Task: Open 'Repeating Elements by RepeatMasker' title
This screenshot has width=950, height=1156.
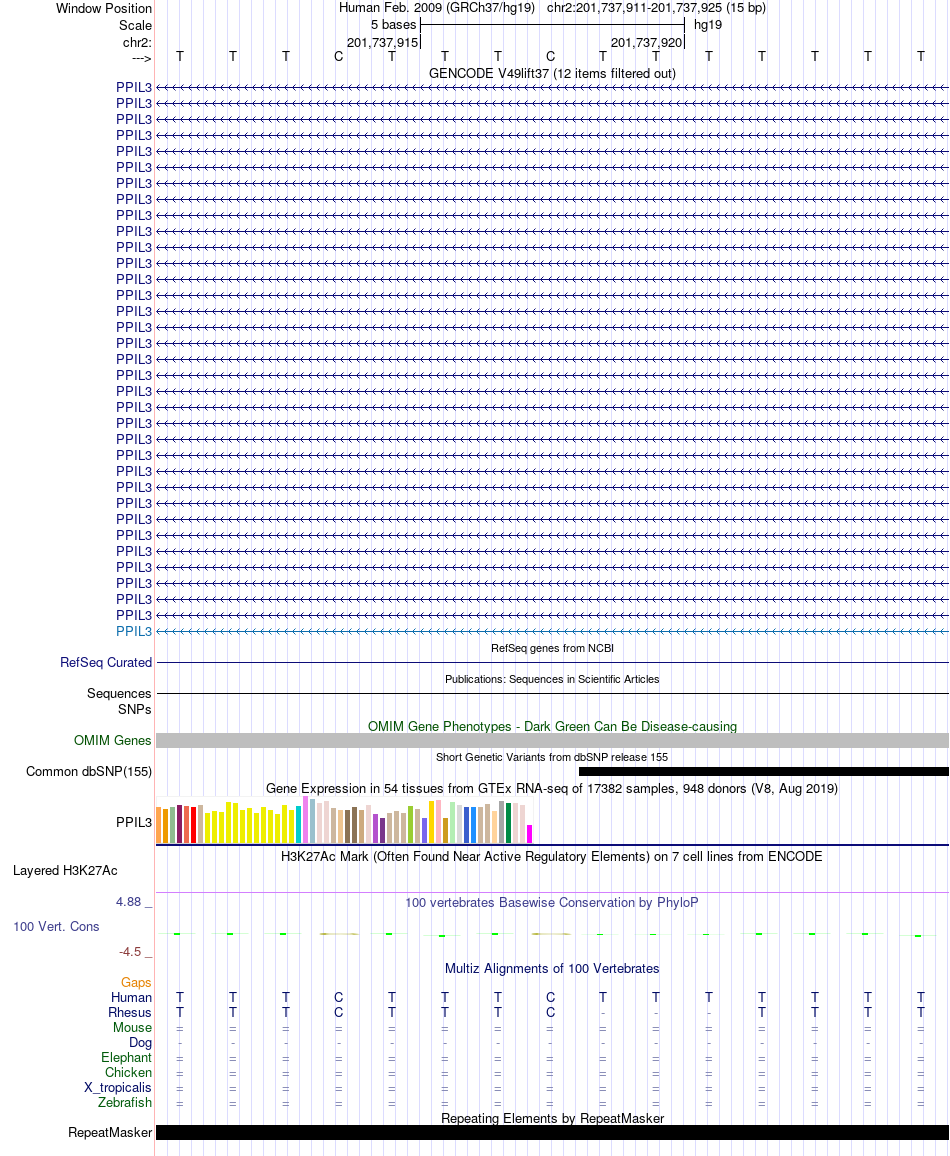Action: point(552,1118)
